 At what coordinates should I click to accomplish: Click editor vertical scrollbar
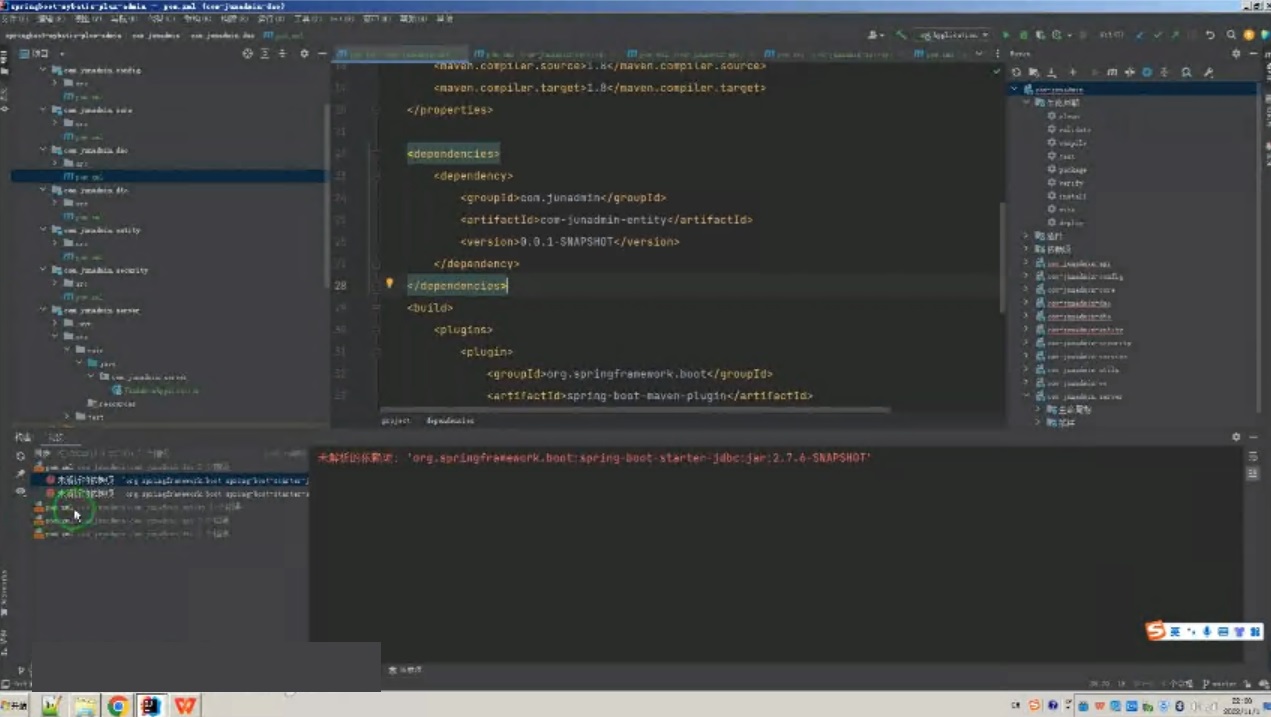[x=1002, y=256]
